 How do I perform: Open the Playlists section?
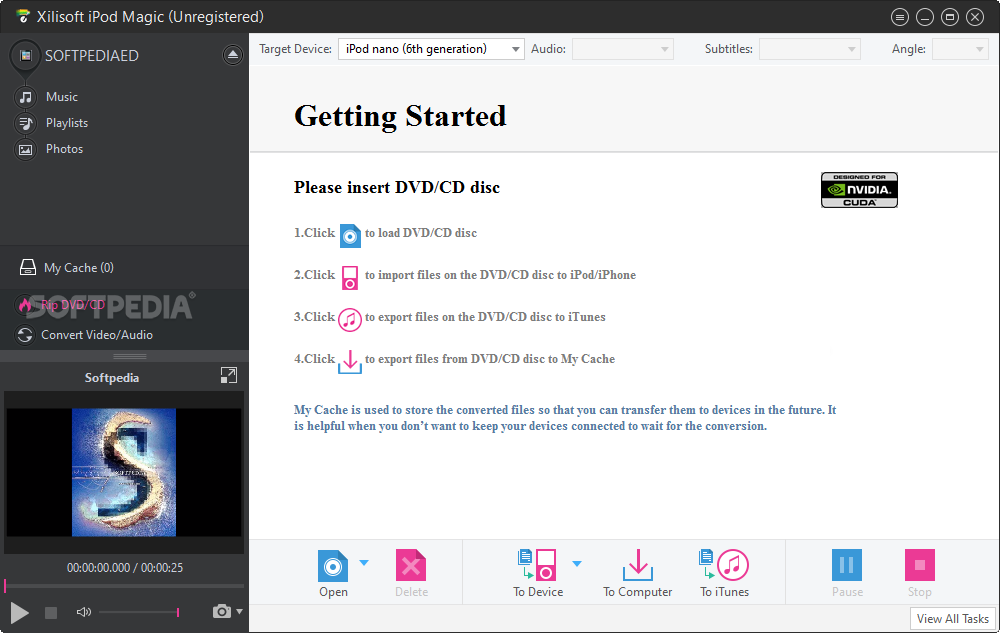(x=66, y=123)
